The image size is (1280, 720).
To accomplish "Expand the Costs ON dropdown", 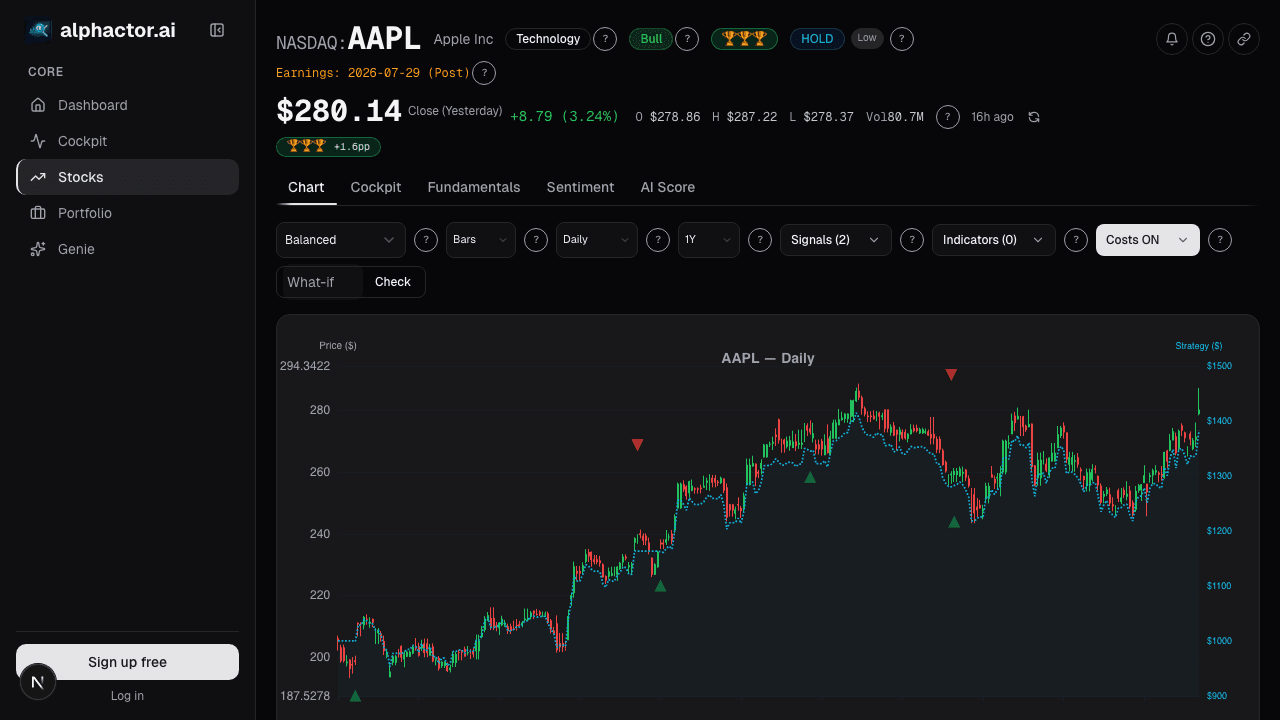I will [x=1148, y=240].
